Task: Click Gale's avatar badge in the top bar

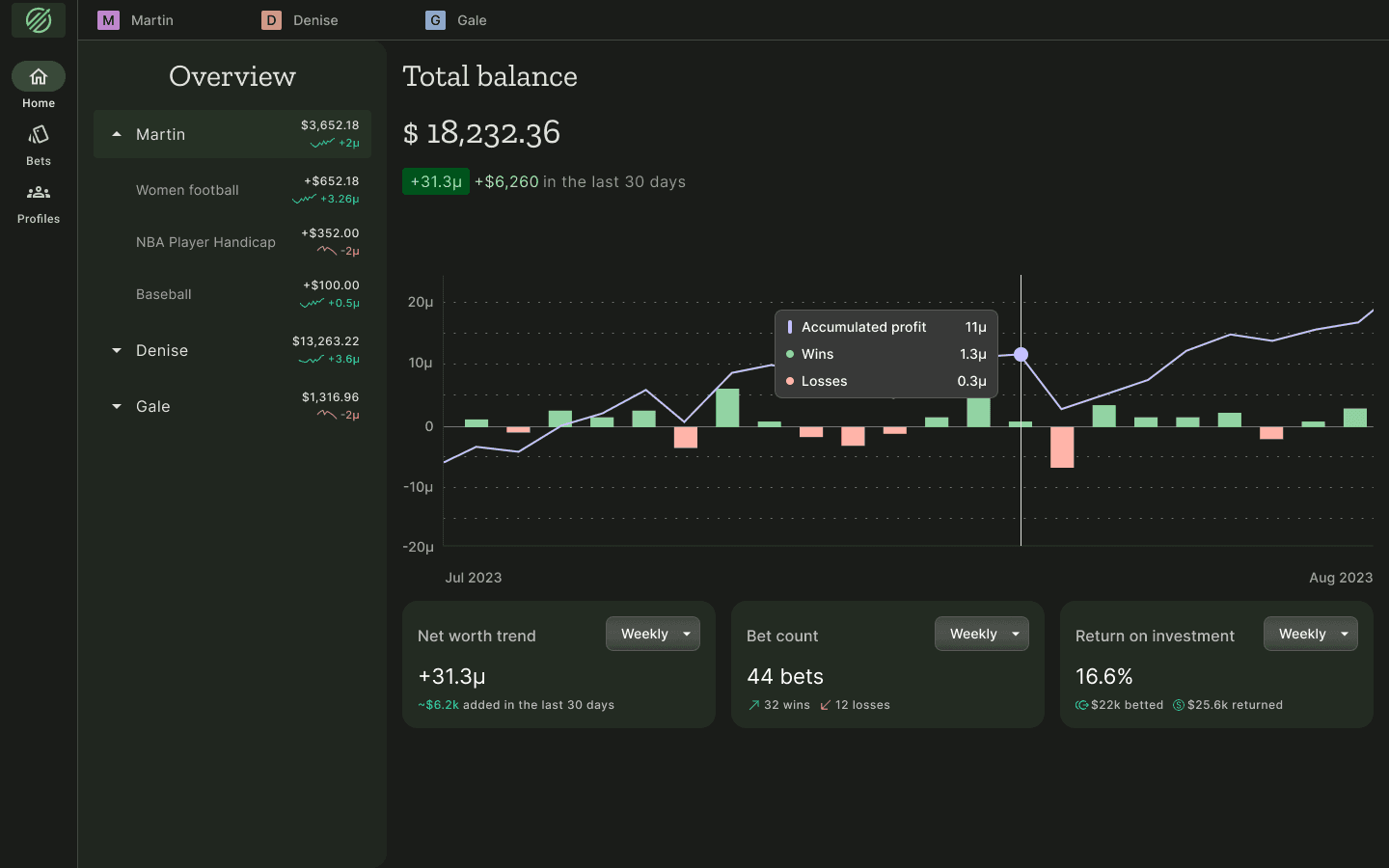Action: pos(435,19)
